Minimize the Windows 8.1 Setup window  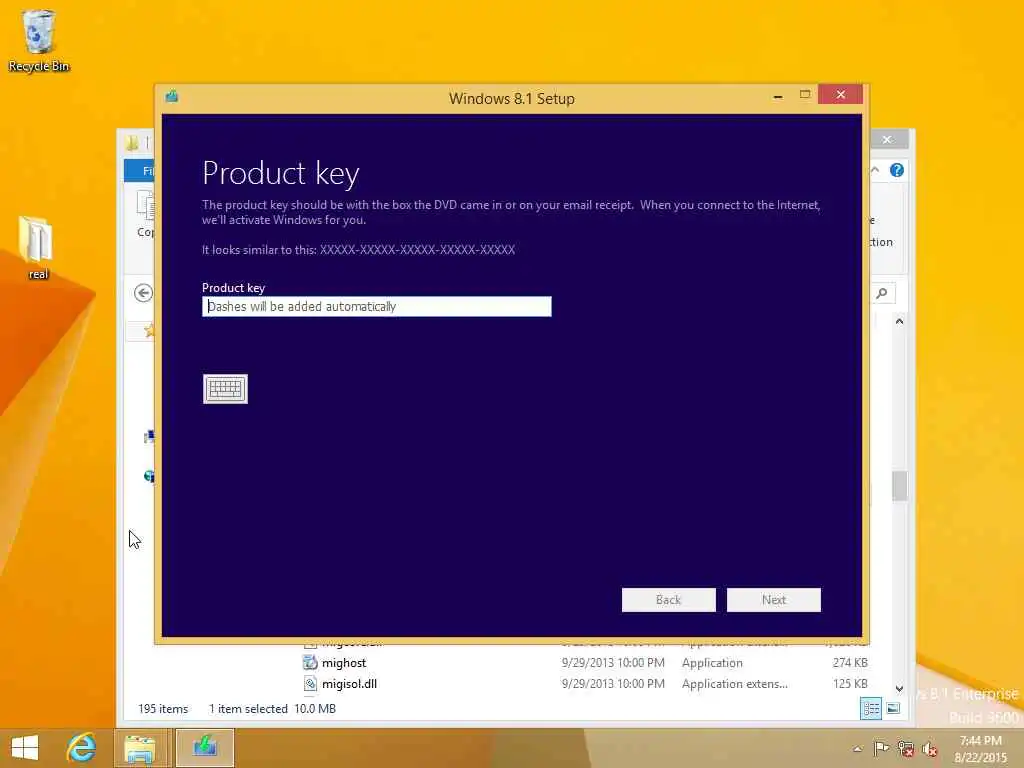pos(778,96)
